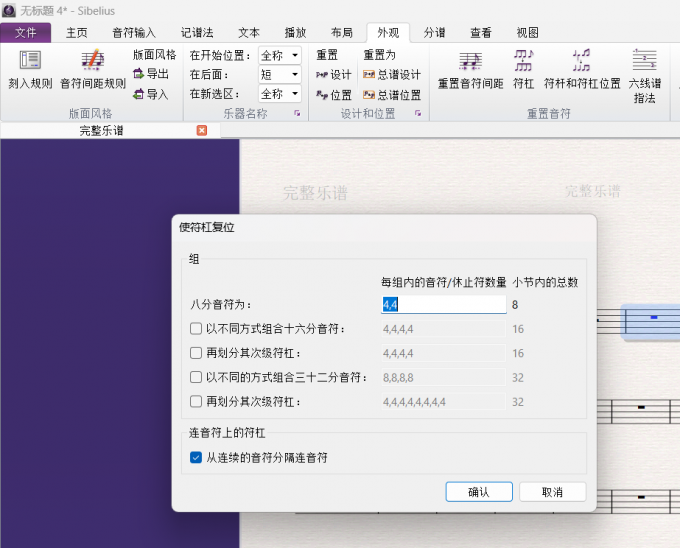Click 符杆和符杠位置 icon
The image size is (680, 548).
(x=582, y=69)
